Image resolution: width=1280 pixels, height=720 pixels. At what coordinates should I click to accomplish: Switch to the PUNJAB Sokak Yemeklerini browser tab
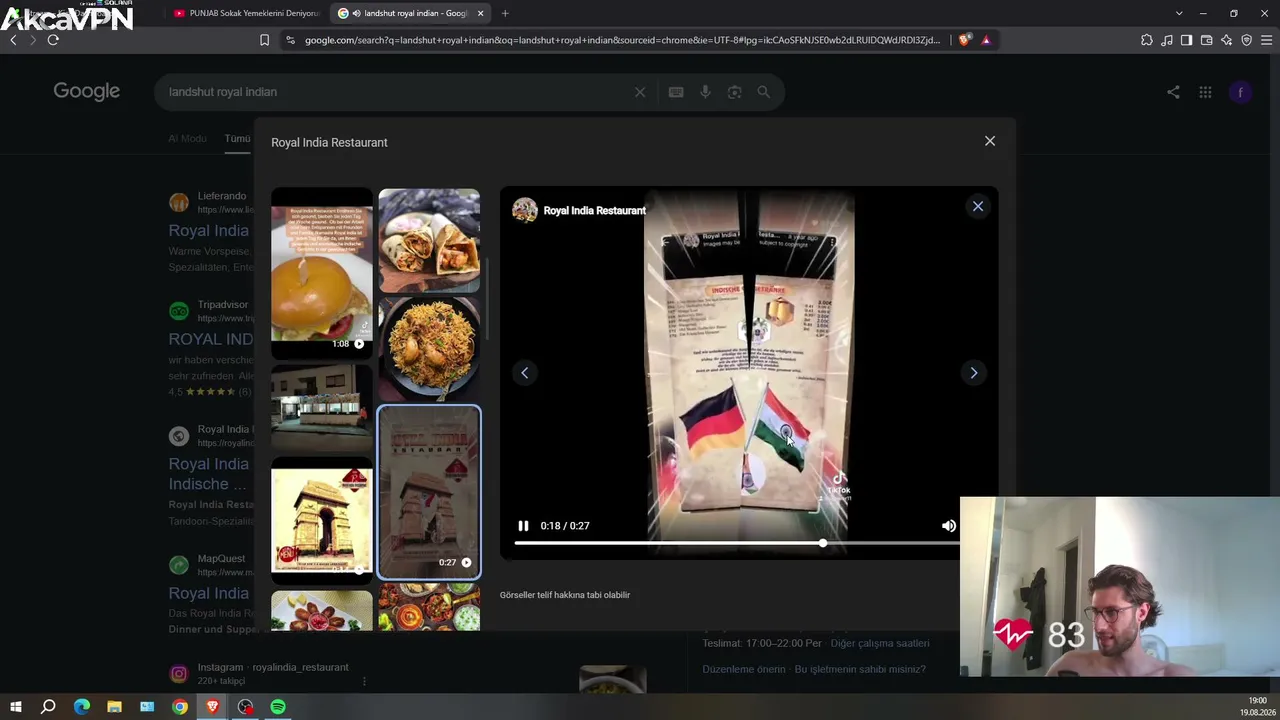point(246,13)
